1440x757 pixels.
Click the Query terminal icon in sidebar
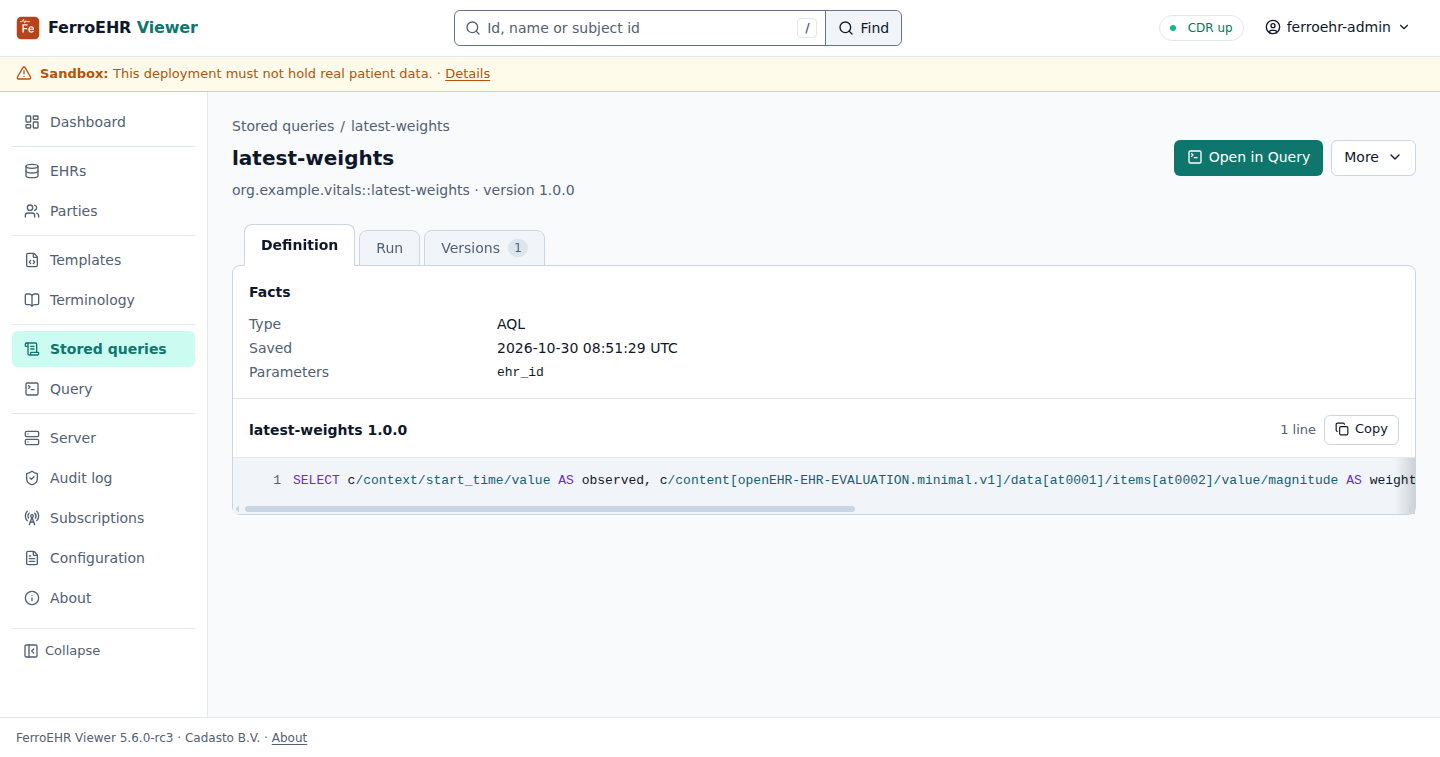[x=32, y=389]
